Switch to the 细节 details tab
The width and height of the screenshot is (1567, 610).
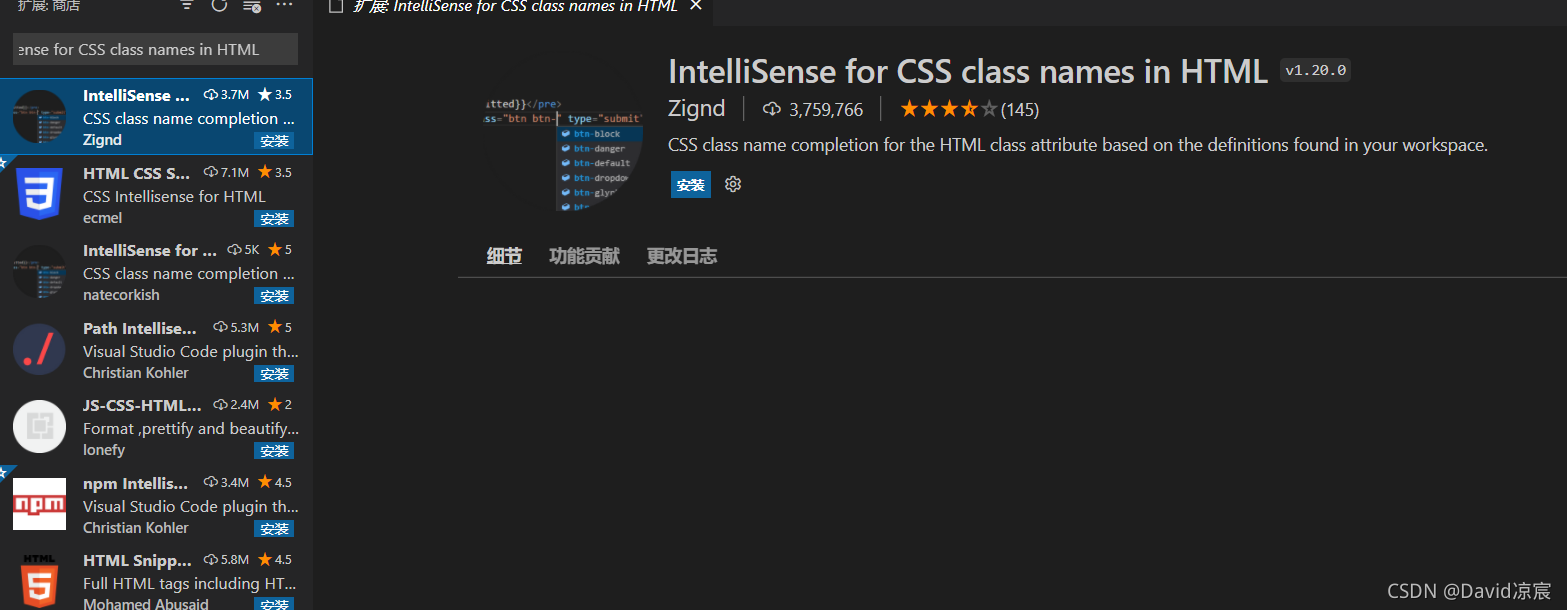pyautogui.click(x=504, y=256)
